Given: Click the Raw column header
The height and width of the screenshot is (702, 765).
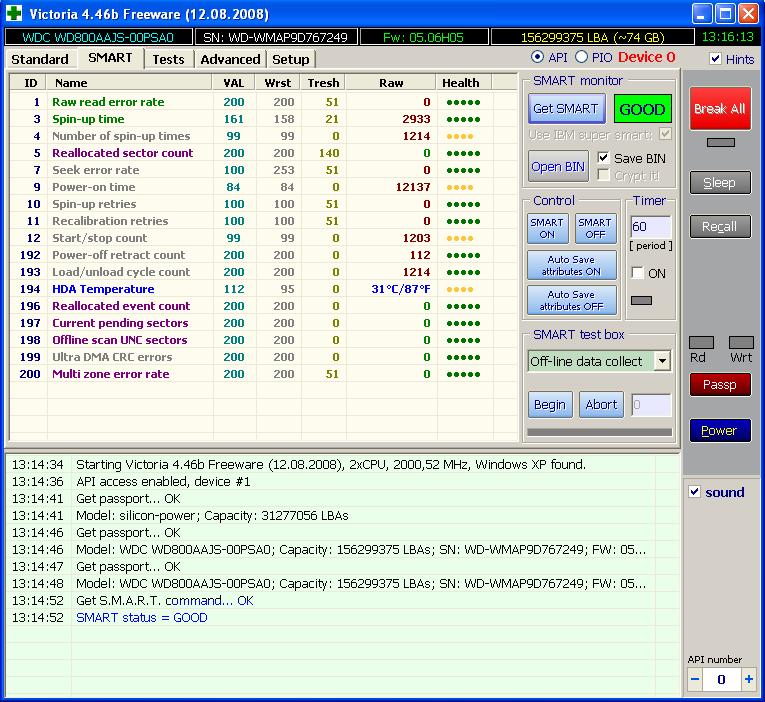Looking at the screenshot, I should pyautogui.click(x=391, y=83).
